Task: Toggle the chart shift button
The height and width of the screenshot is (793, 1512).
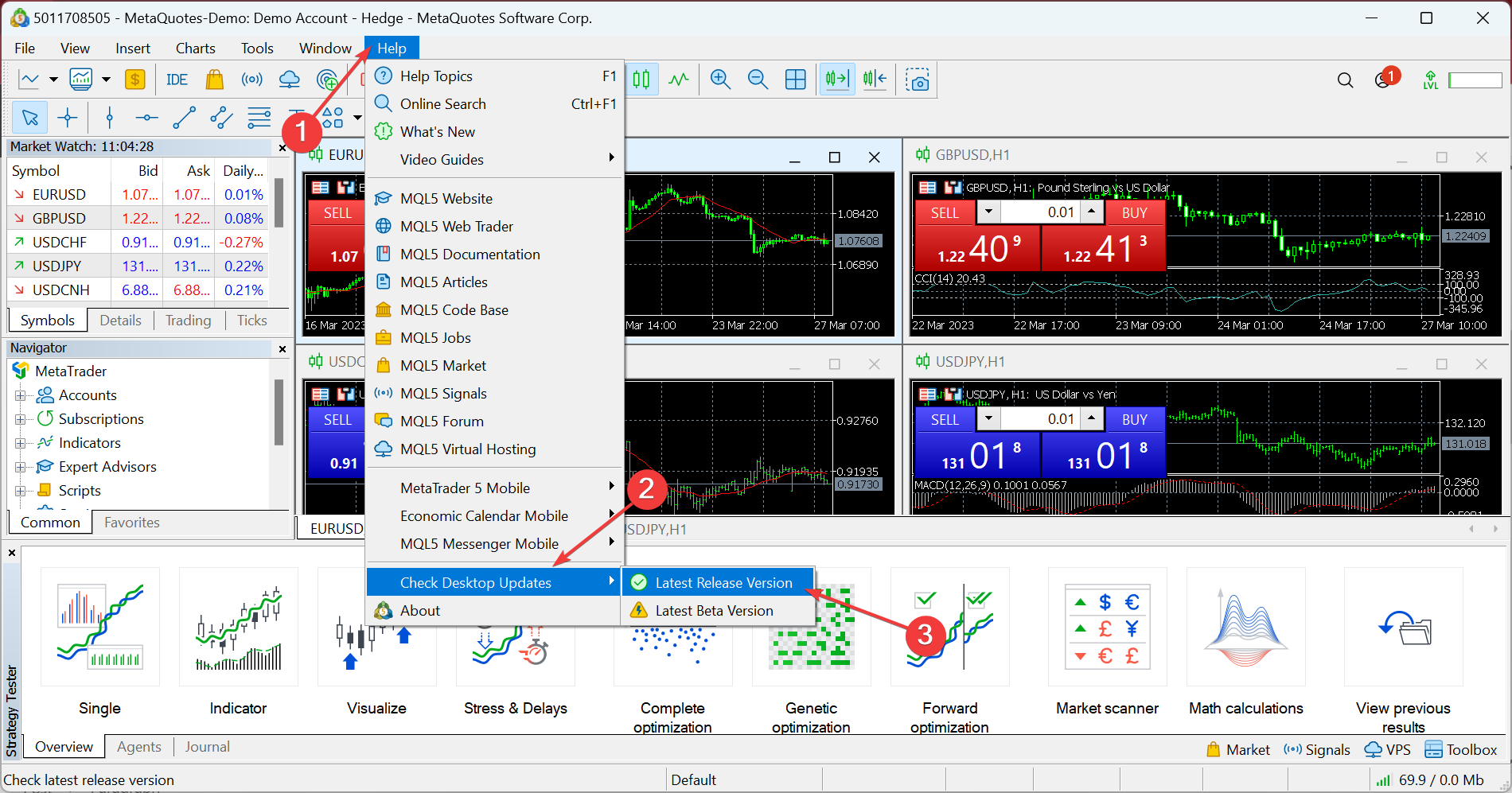Action: tap(875, 80)
